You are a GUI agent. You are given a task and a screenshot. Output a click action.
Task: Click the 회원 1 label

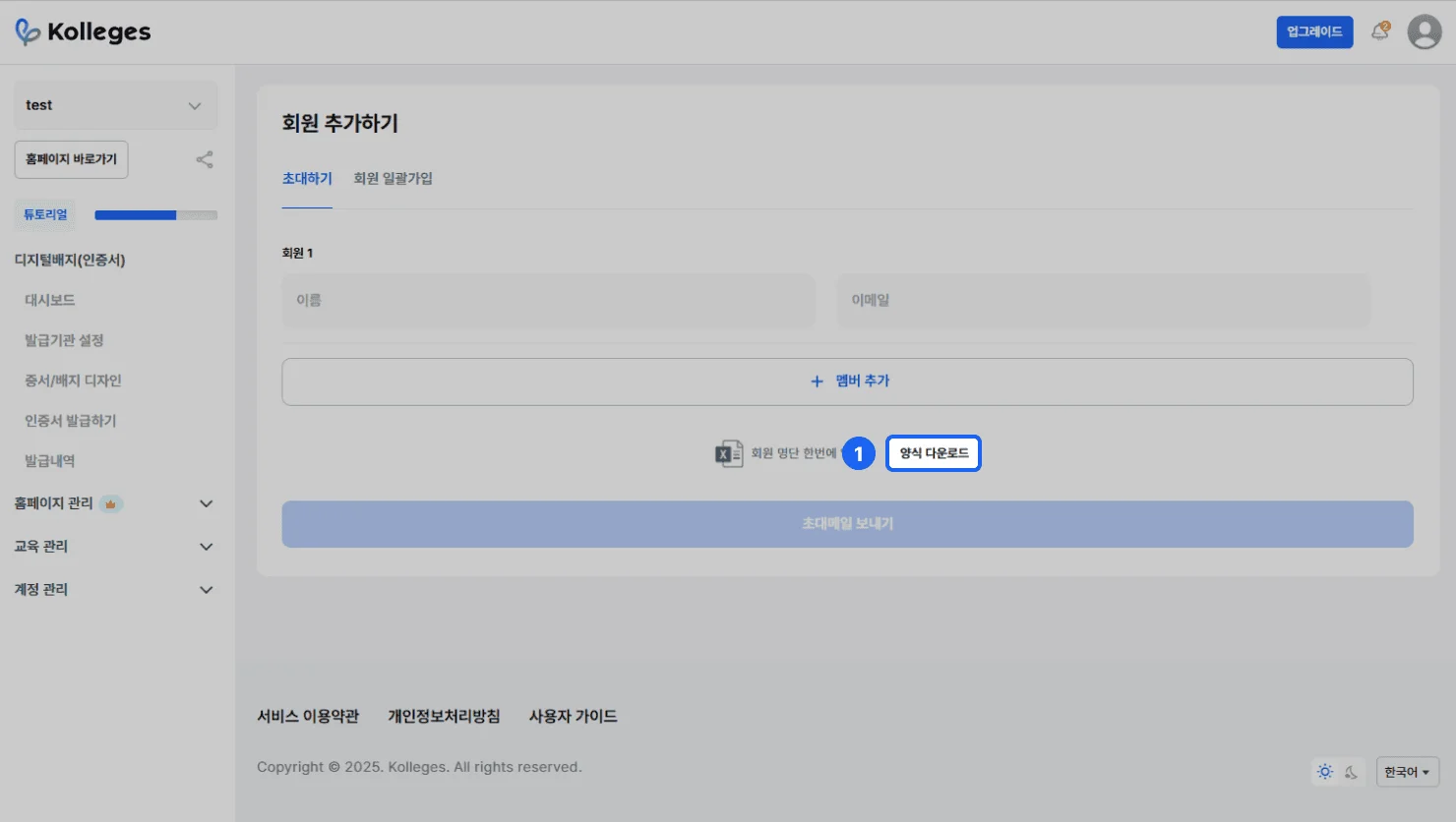[298, 253]
